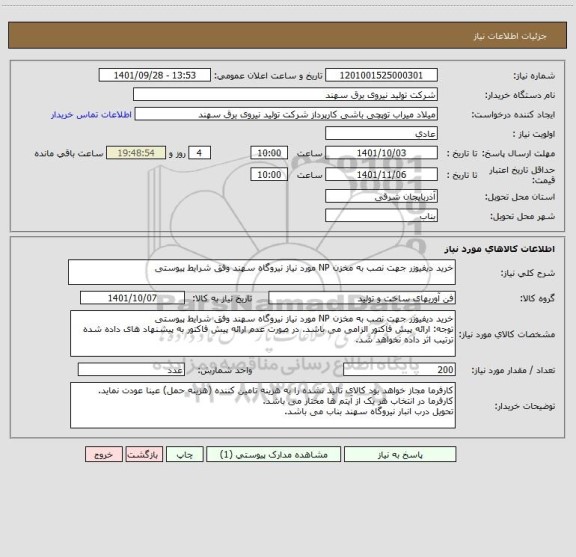Click the priority field عادی

(x=381, y=133)
